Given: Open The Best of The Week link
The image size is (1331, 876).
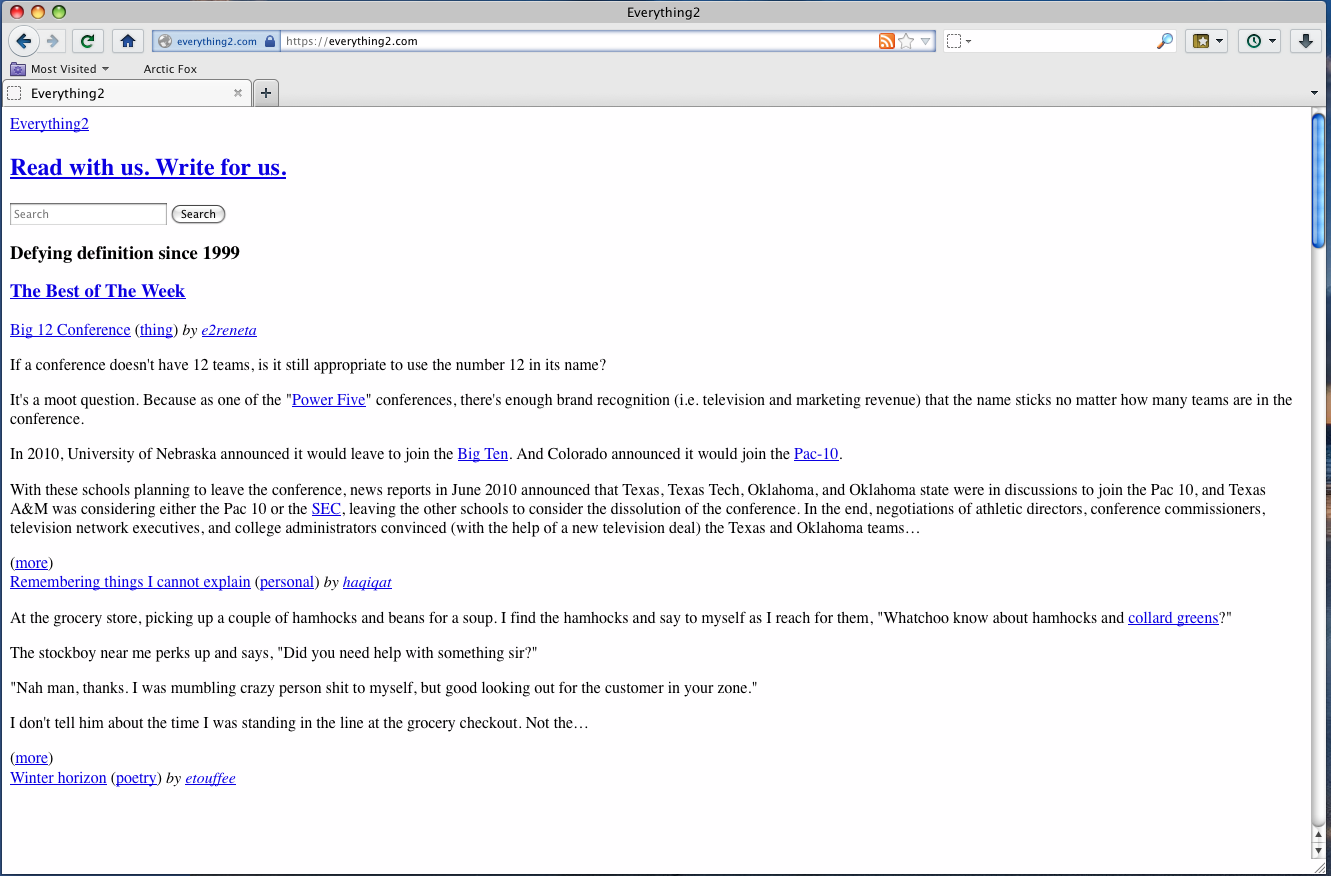Looking at the screenshot, I should pyautogui.click(x=97, y=291).
